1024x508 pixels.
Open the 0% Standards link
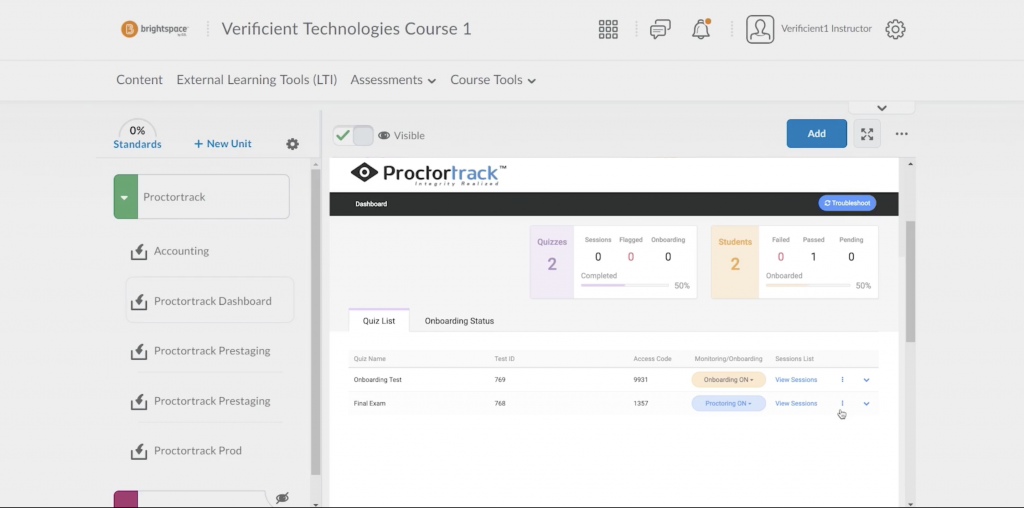coord(137,138)
